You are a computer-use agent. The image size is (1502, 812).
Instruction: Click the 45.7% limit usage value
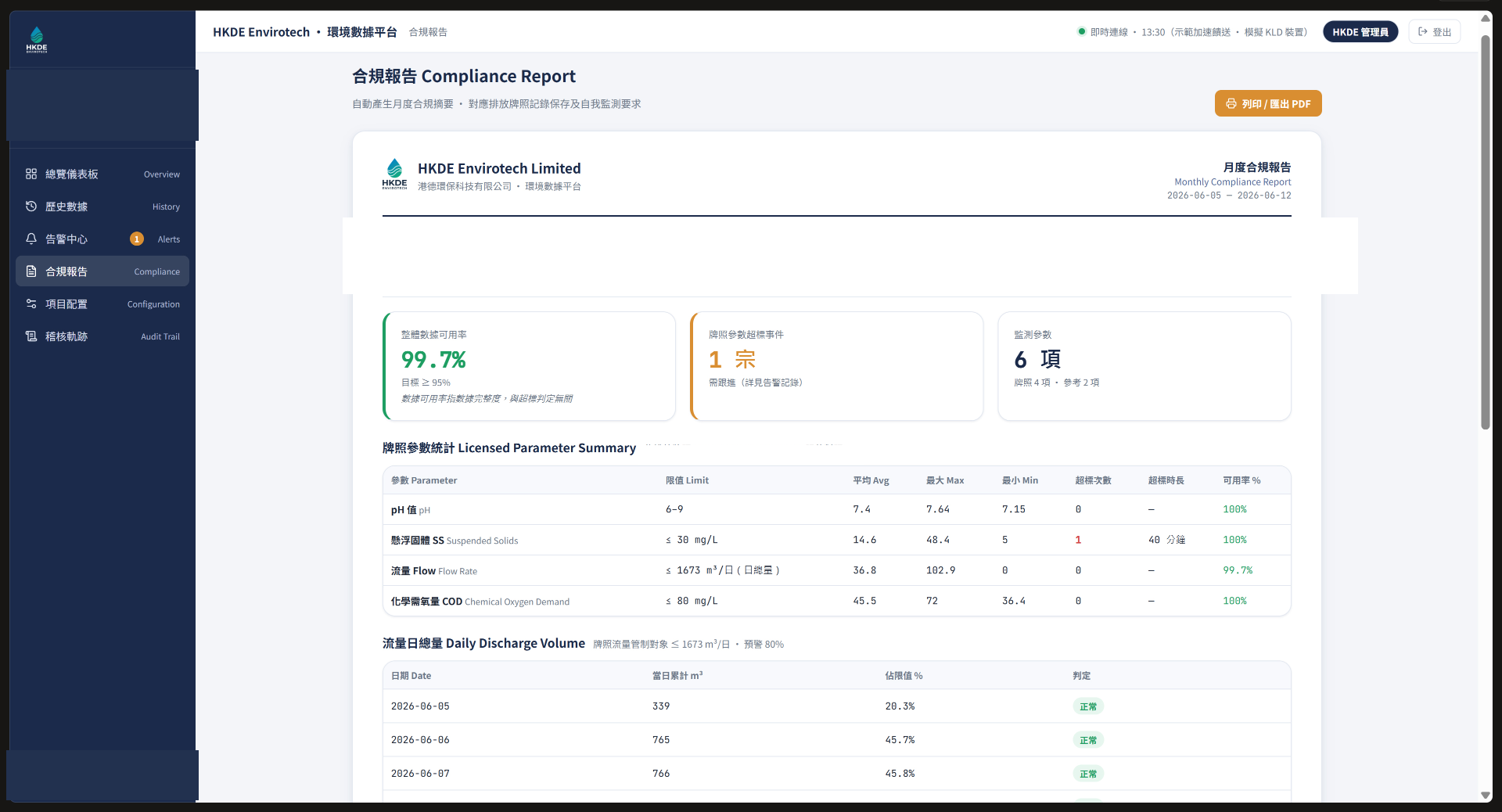(x=900, y=739)
